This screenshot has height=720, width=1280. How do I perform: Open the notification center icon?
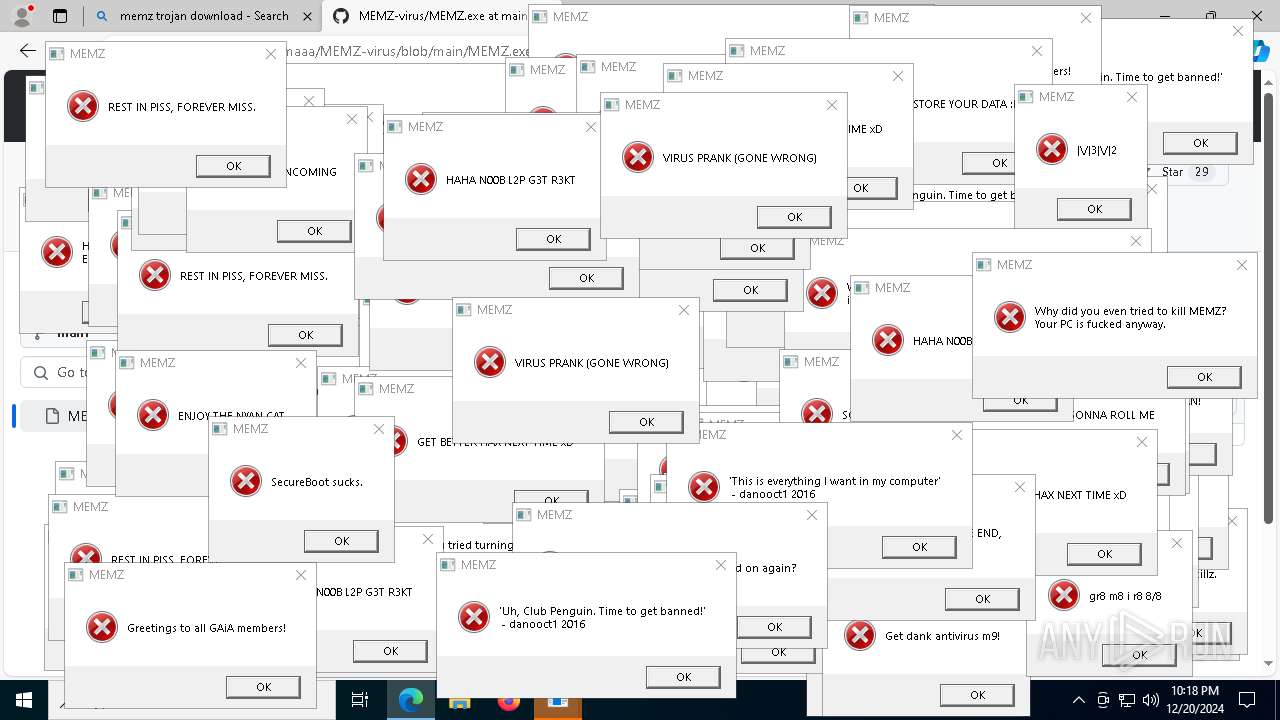point(1247,700)
